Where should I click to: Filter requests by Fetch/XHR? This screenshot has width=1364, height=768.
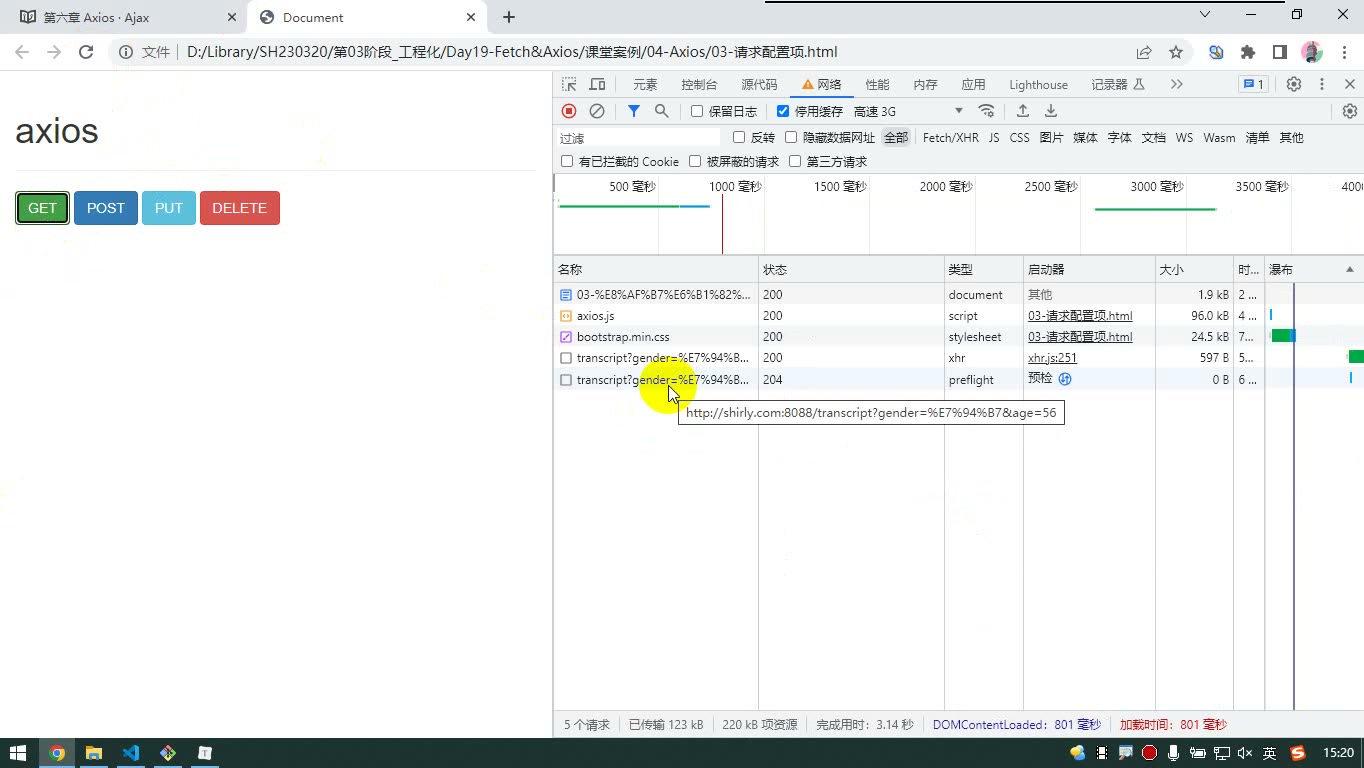[x=951, y=137]
